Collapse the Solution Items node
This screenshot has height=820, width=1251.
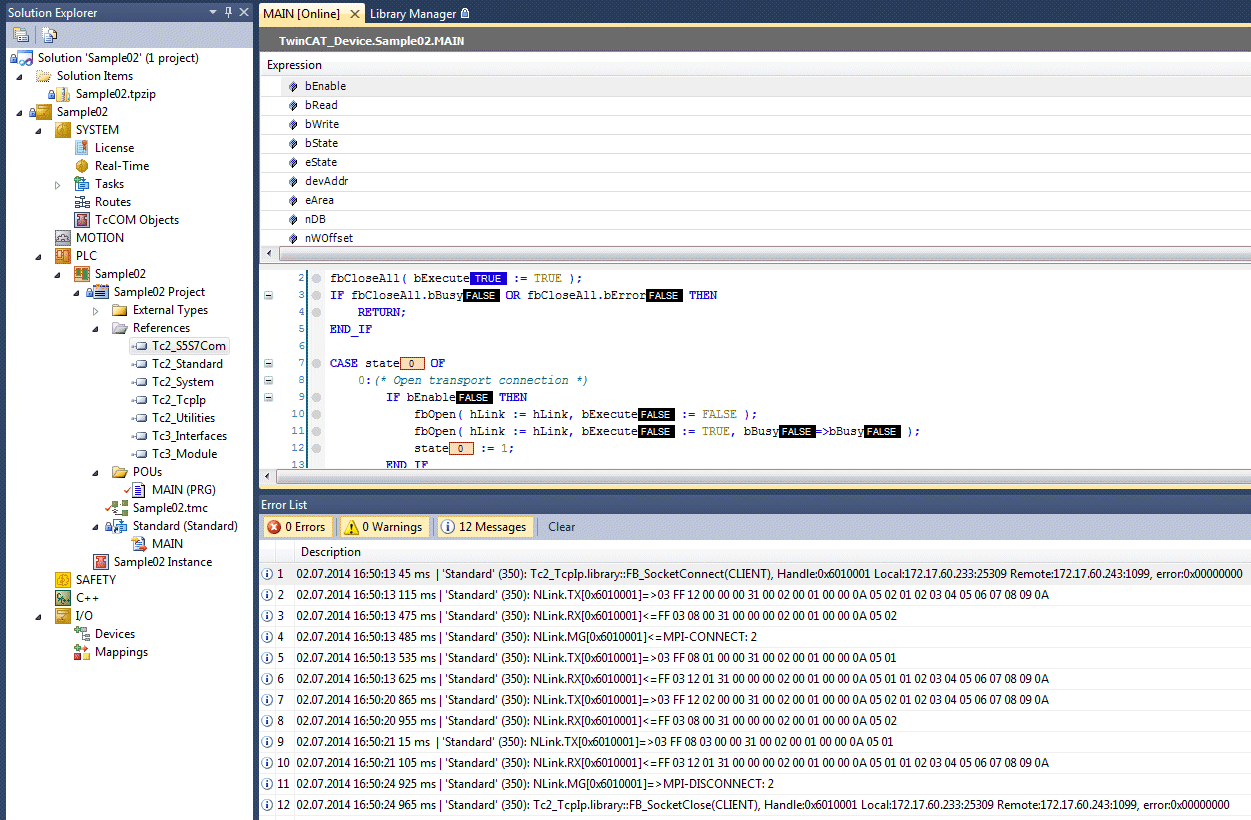coord(19,76)
